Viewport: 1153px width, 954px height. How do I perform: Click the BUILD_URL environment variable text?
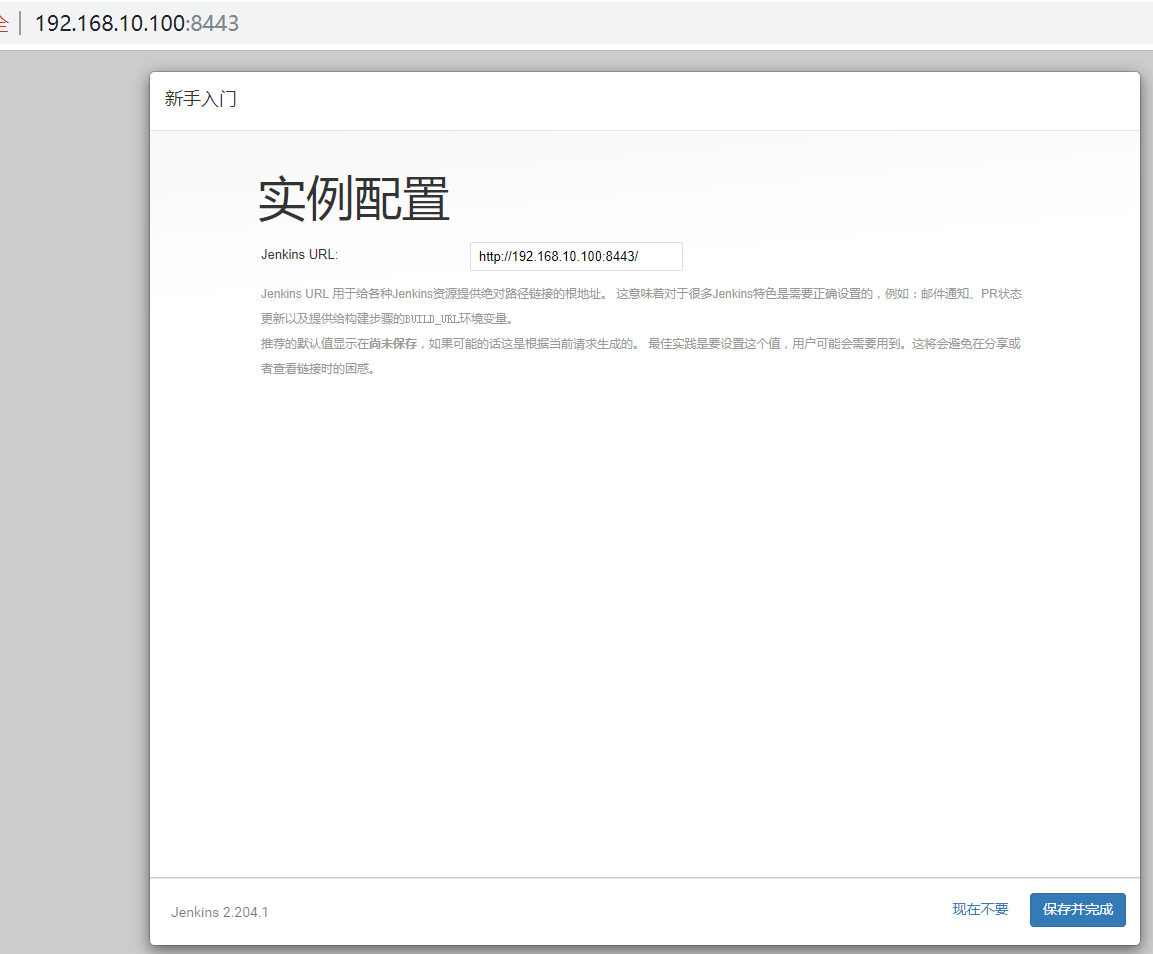pos(432,319)
